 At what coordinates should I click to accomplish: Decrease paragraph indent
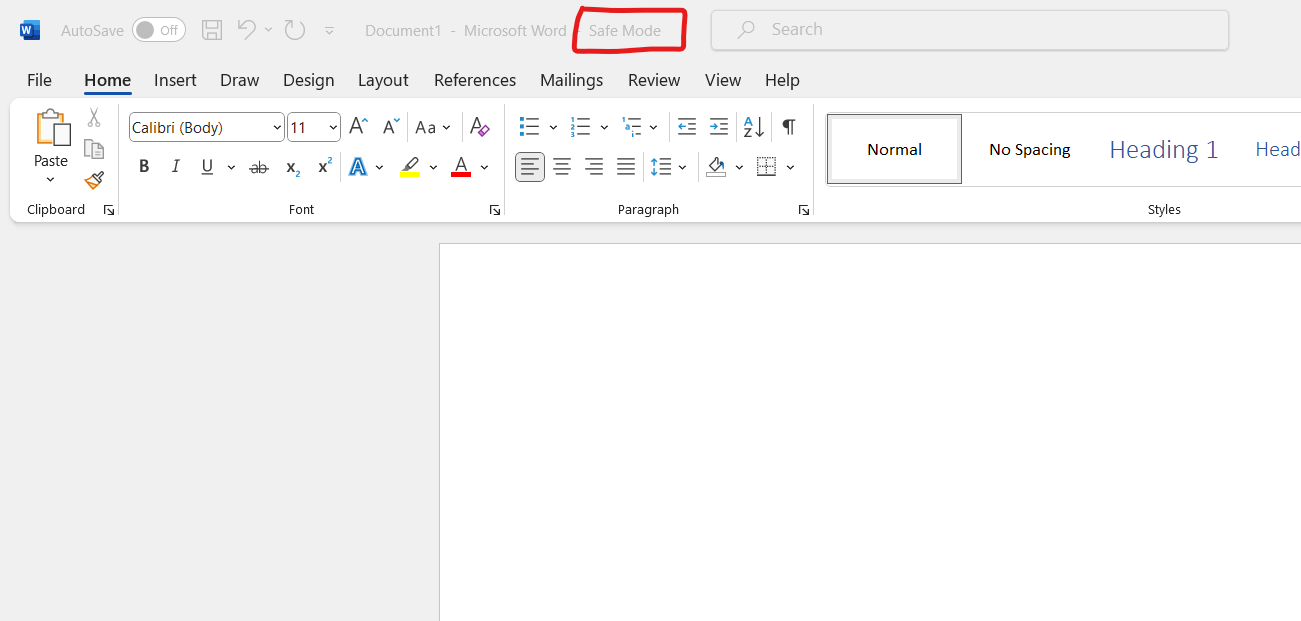687,127
